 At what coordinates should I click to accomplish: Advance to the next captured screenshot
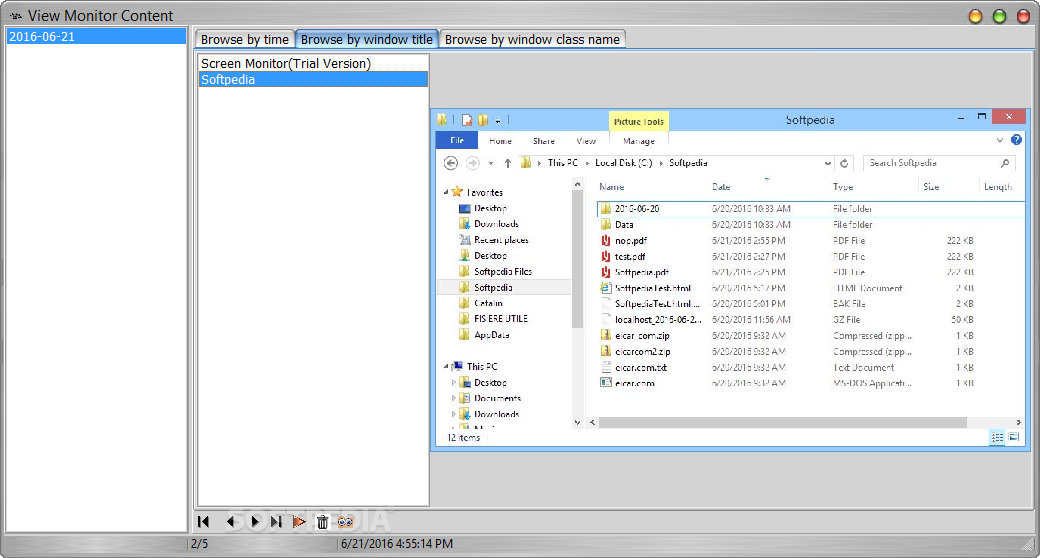255,522
